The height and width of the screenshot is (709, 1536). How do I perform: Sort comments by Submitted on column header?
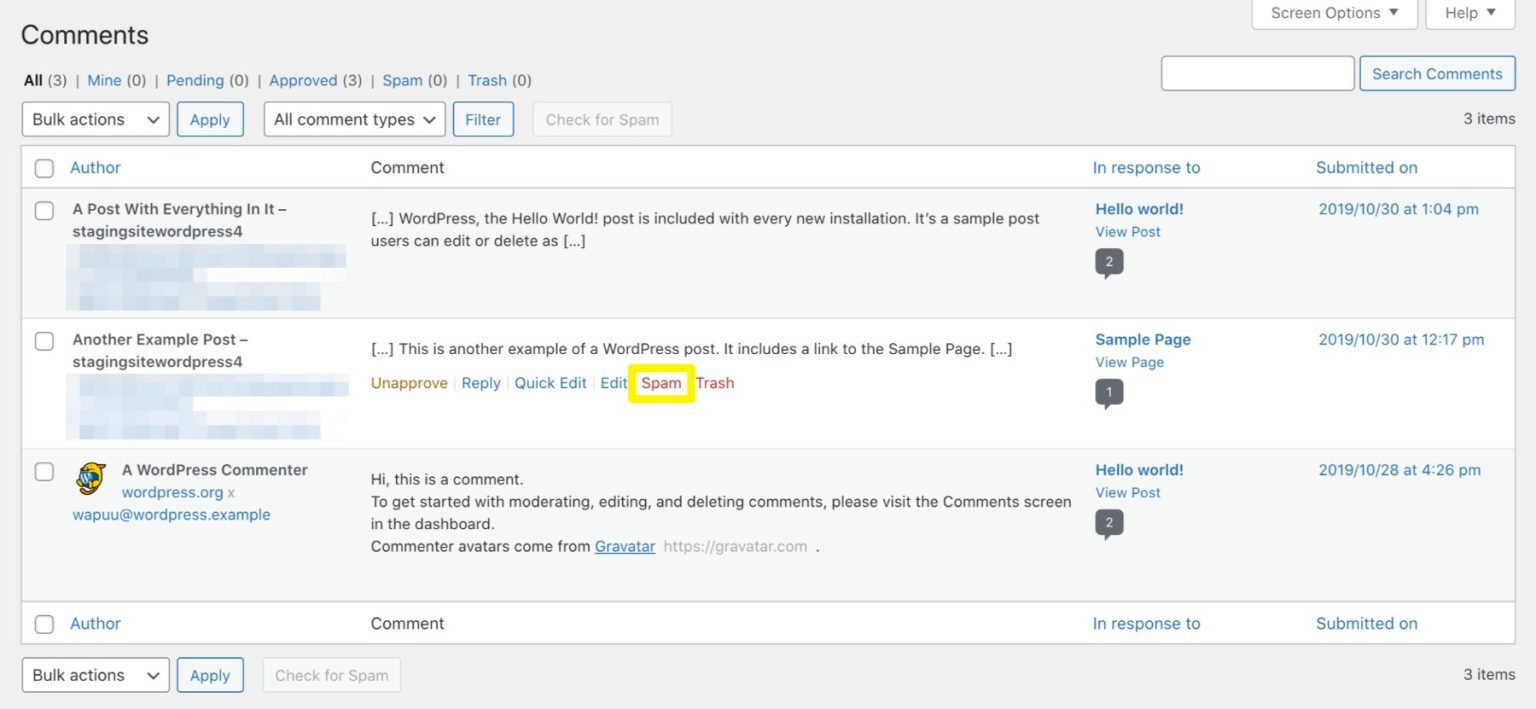(x=1366, y=168)
